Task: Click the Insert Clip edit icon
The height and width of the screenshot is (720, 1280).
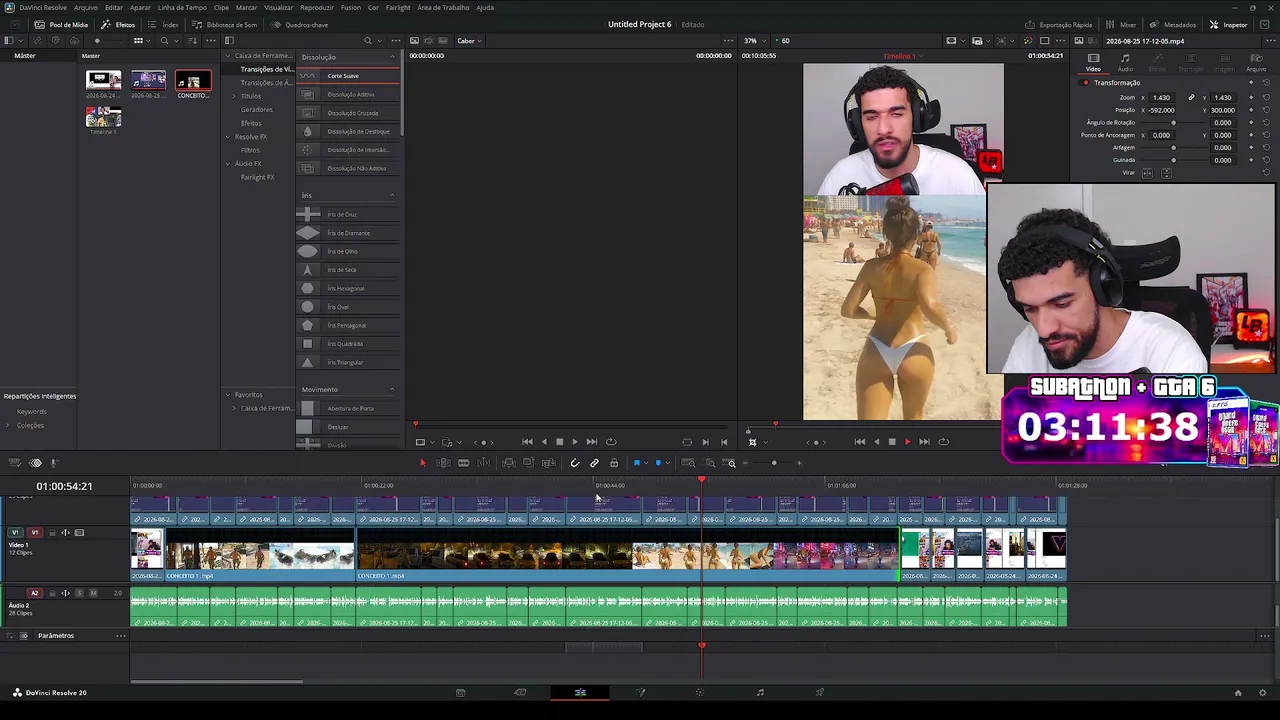Action: pos(508,463)
